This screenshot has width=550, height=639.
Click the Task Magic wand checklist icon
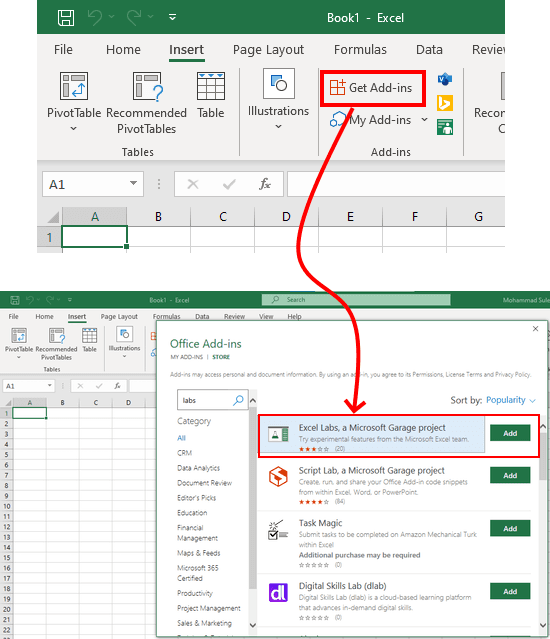point(278,530)
